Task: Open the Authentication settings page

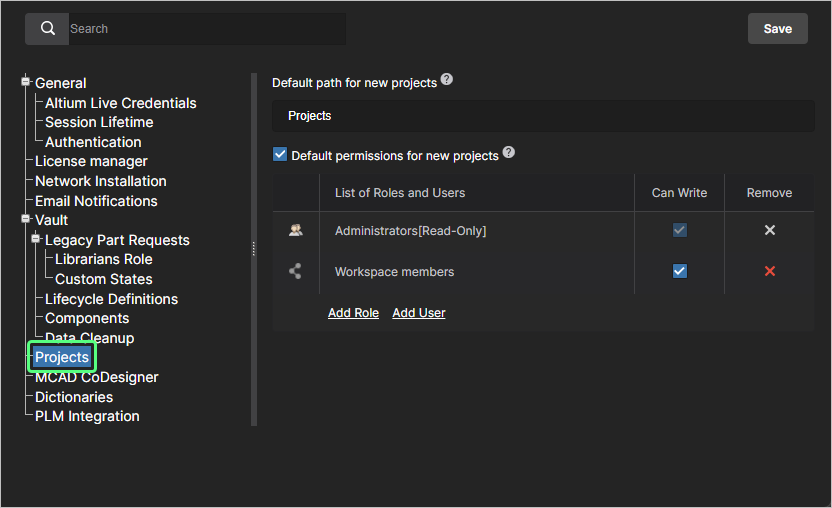Action: coord(93,142)
